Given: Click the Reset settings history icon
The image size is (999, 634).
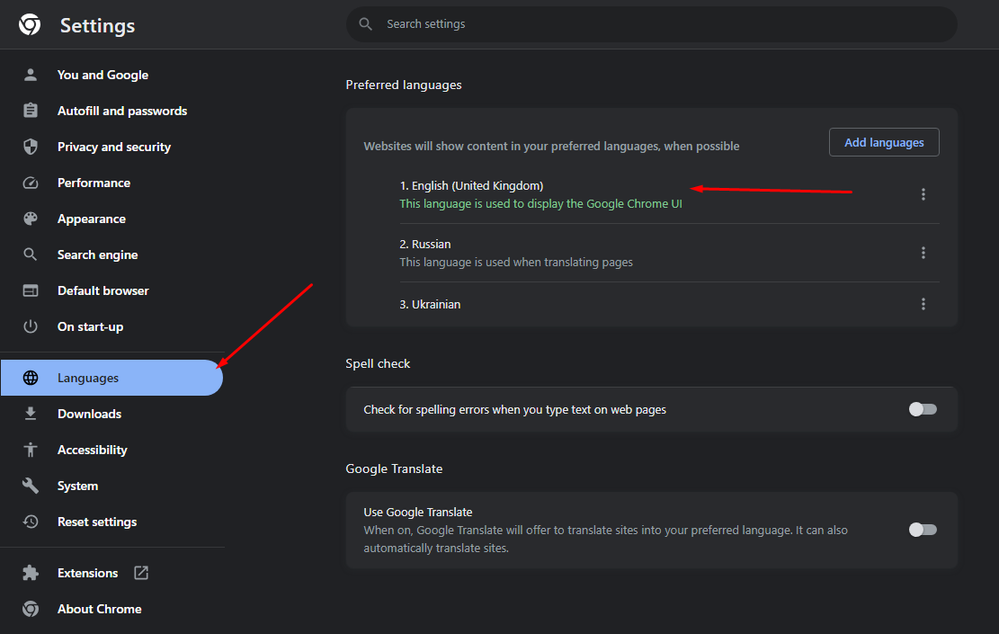Looking at the screenshot, I should [30, 522].
